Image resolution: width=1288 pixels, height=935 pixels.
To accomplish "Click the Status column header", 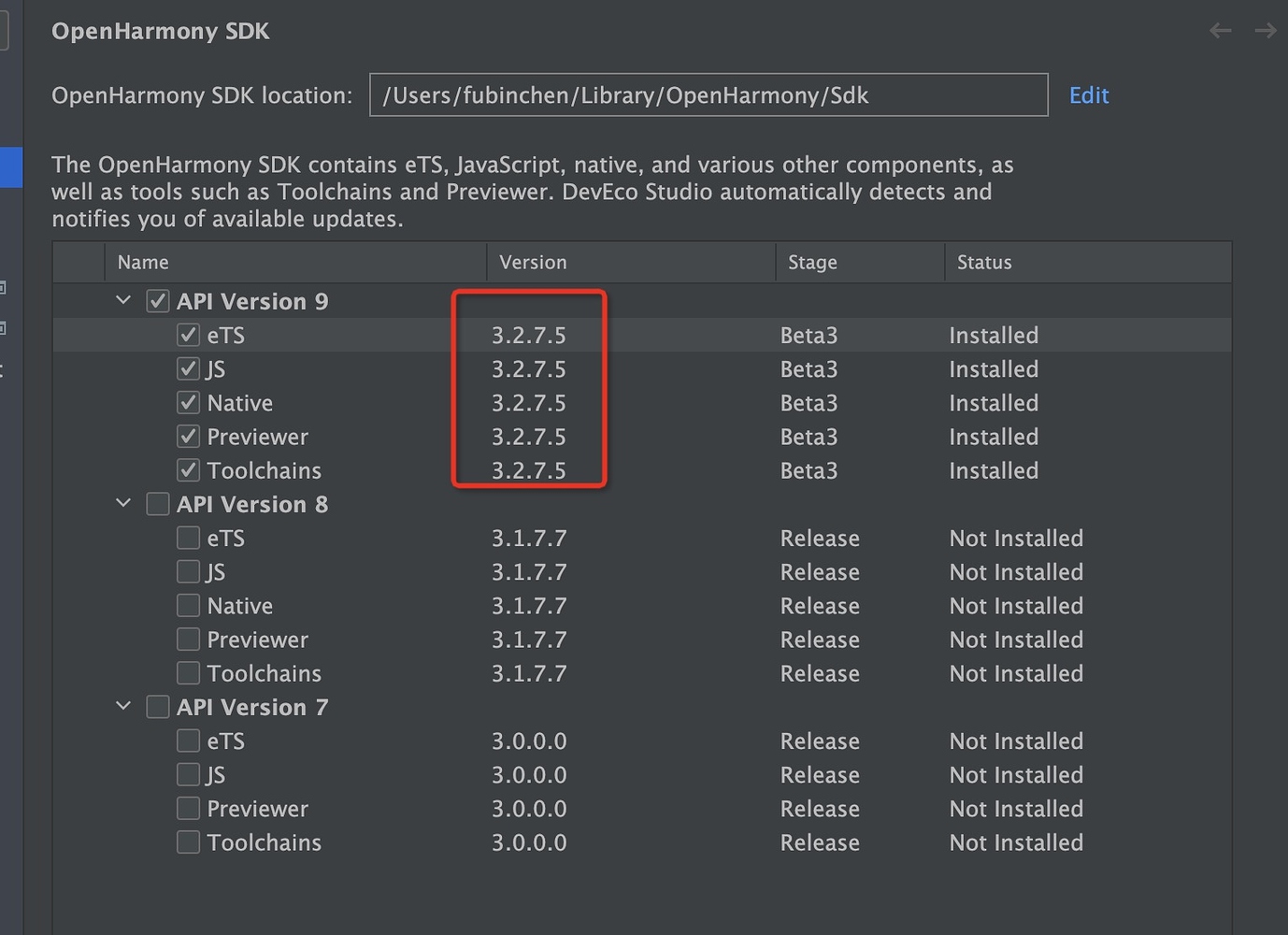I will click(x=984, y=262).
